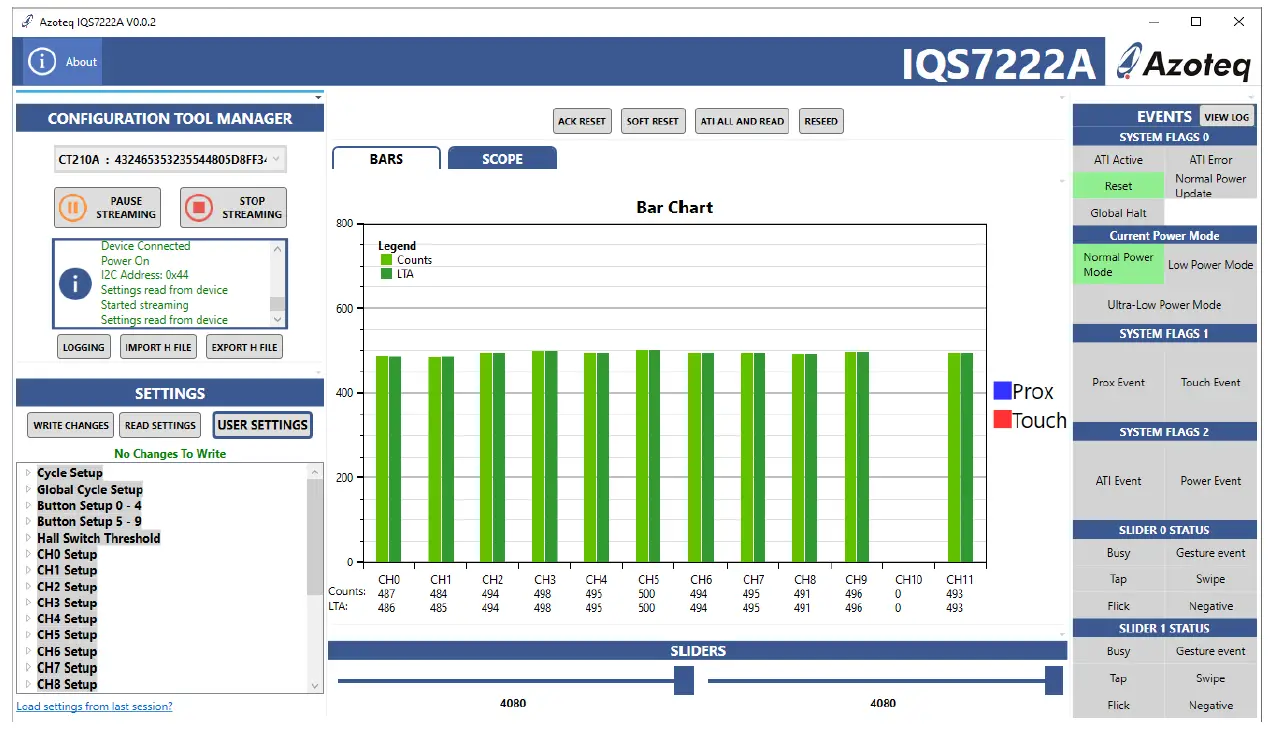Toggle the USER SETTINGS mode
The image size is (1274, 732).
click(x=262, y=424)
